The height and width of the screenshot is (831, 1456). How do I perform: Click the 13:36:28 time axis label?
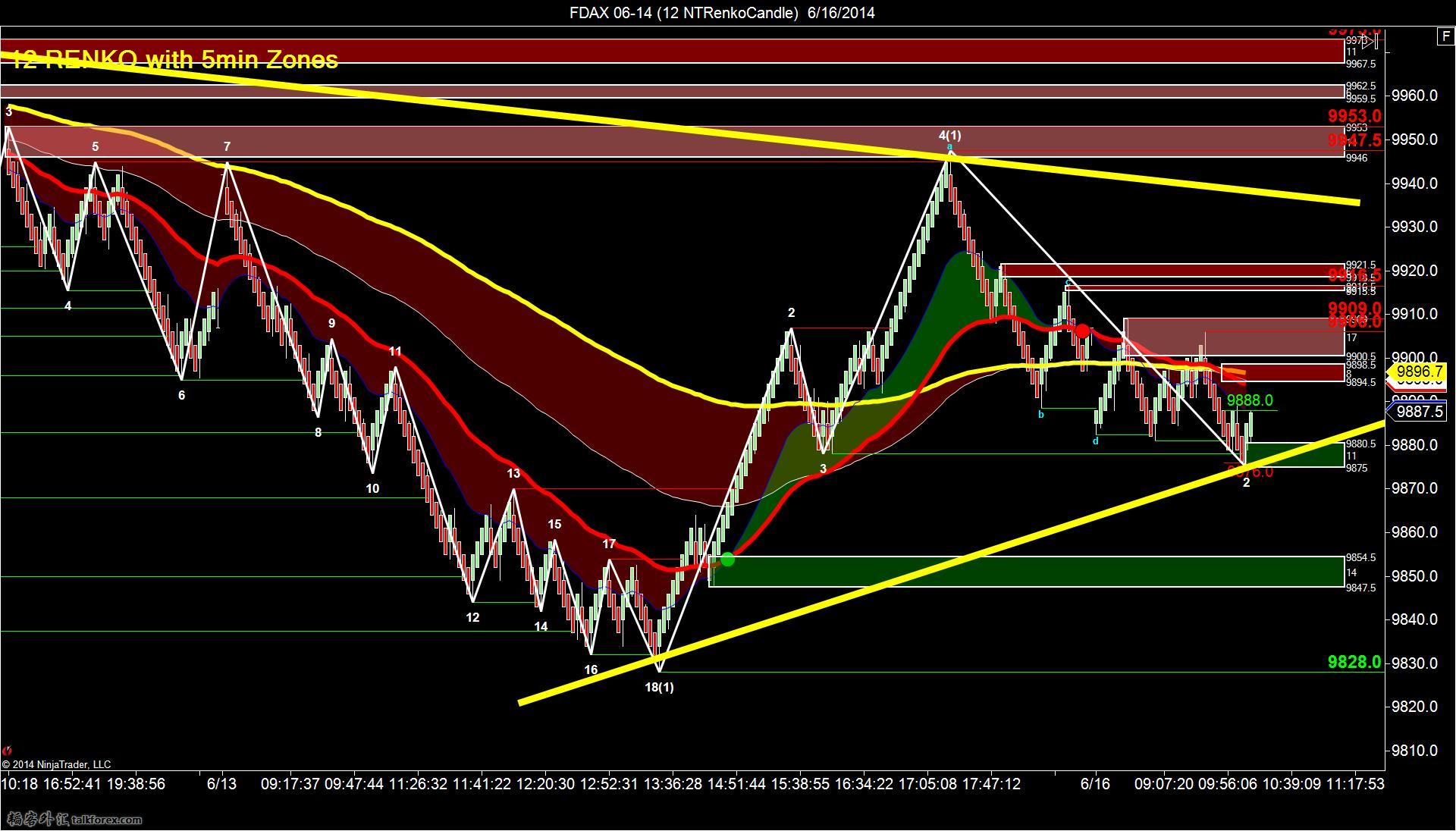[x=673, y=784]
